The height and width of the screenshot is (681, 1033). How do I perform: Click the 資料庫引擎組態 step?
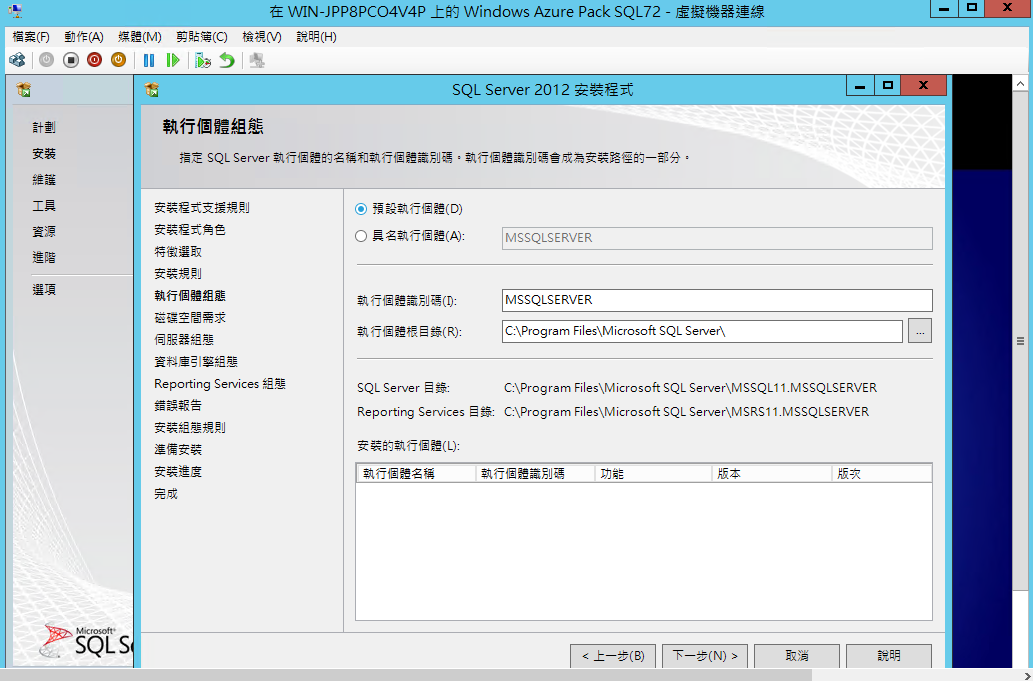click(196, 362)
